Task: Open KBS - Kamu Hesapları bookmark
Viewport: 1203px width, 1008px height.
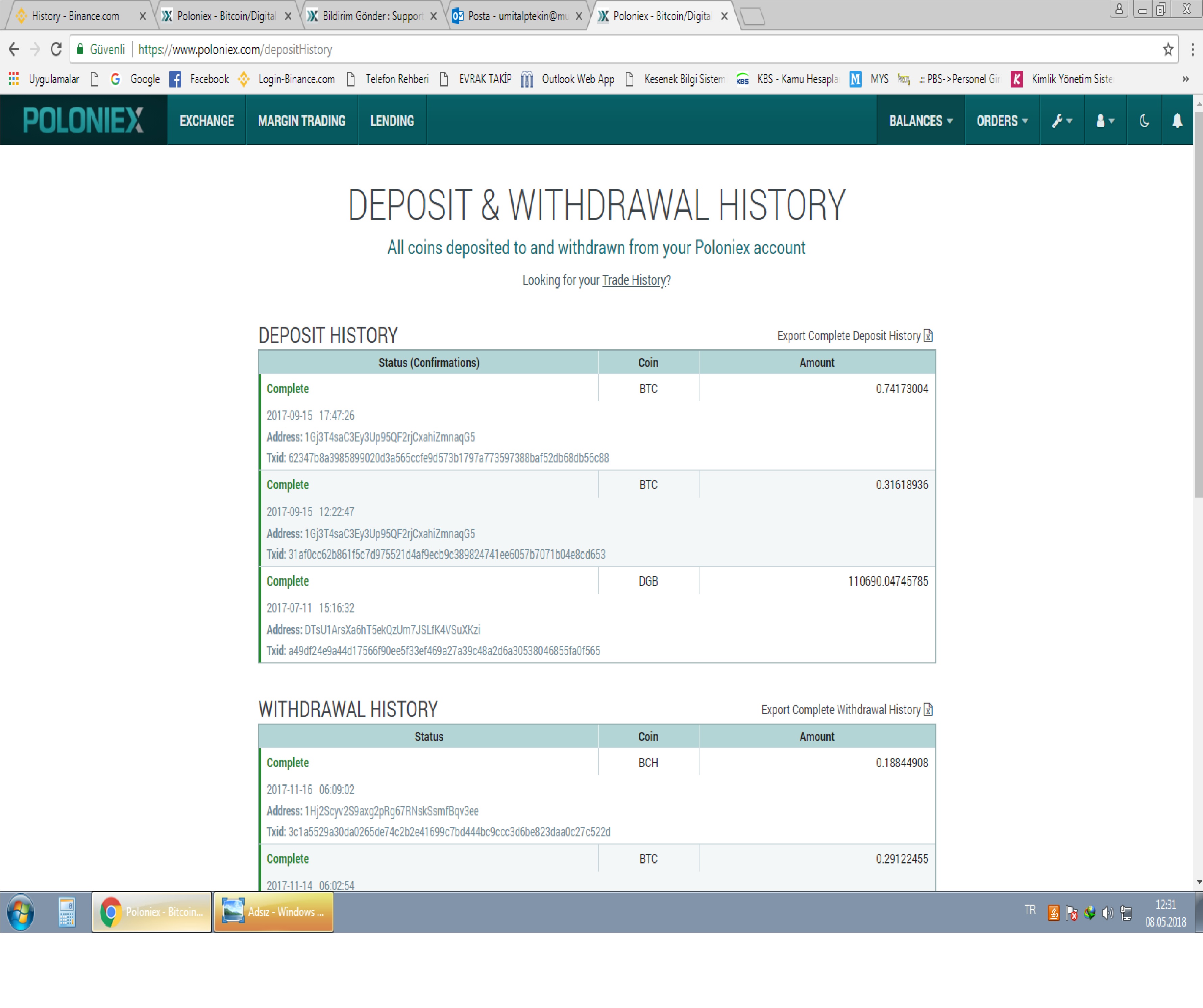Action: tap(788, 79)
